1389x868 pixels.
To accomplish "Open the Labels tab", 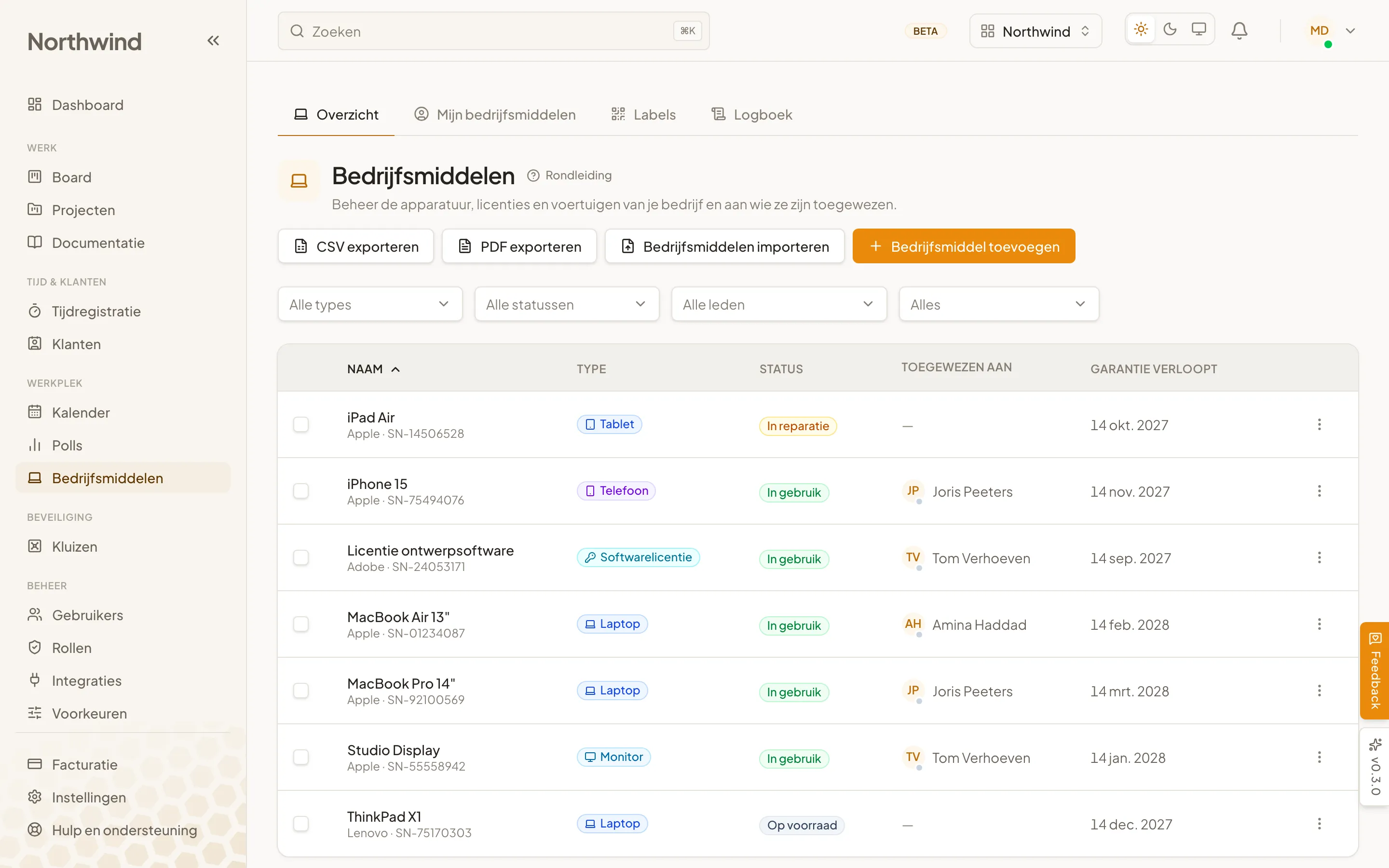I will 643,115.
